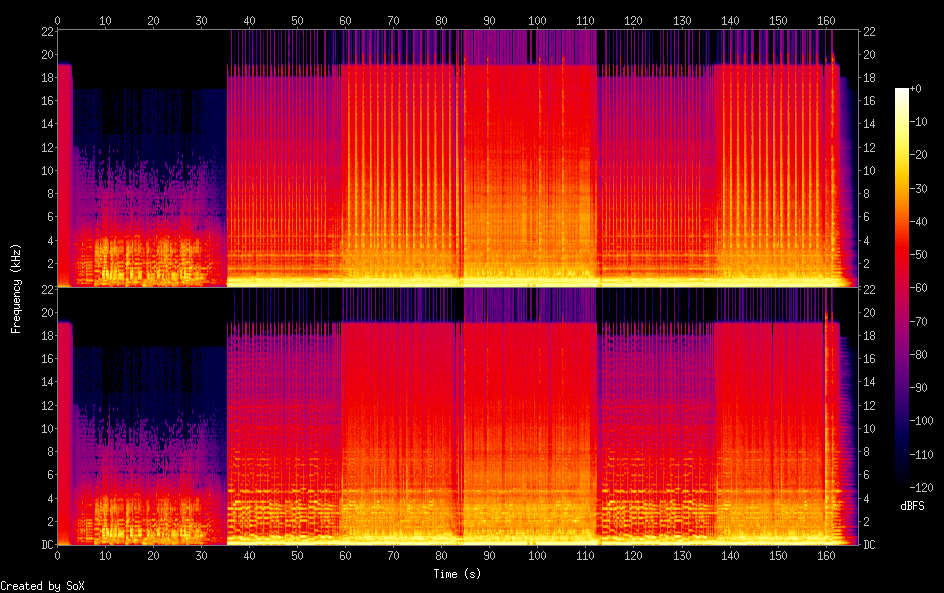
Task: Click the 70 mark on the bottom time axis
Action: 394,555
